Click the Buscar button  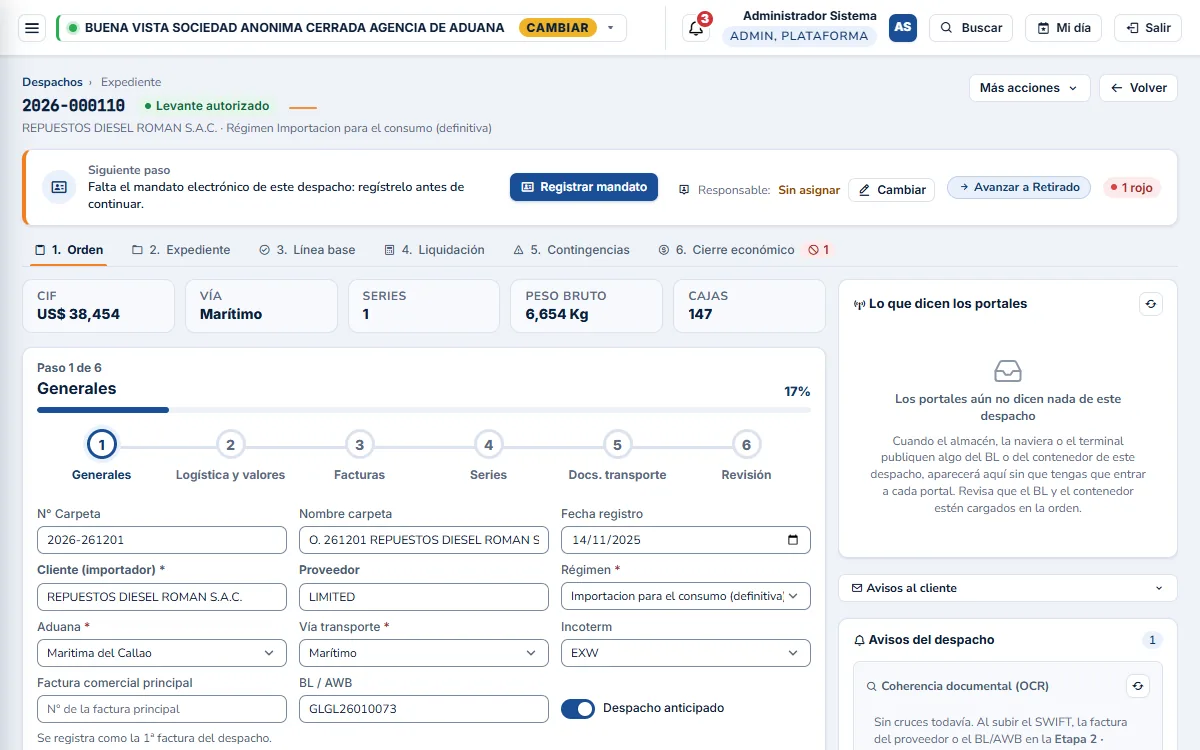(971, 28)
